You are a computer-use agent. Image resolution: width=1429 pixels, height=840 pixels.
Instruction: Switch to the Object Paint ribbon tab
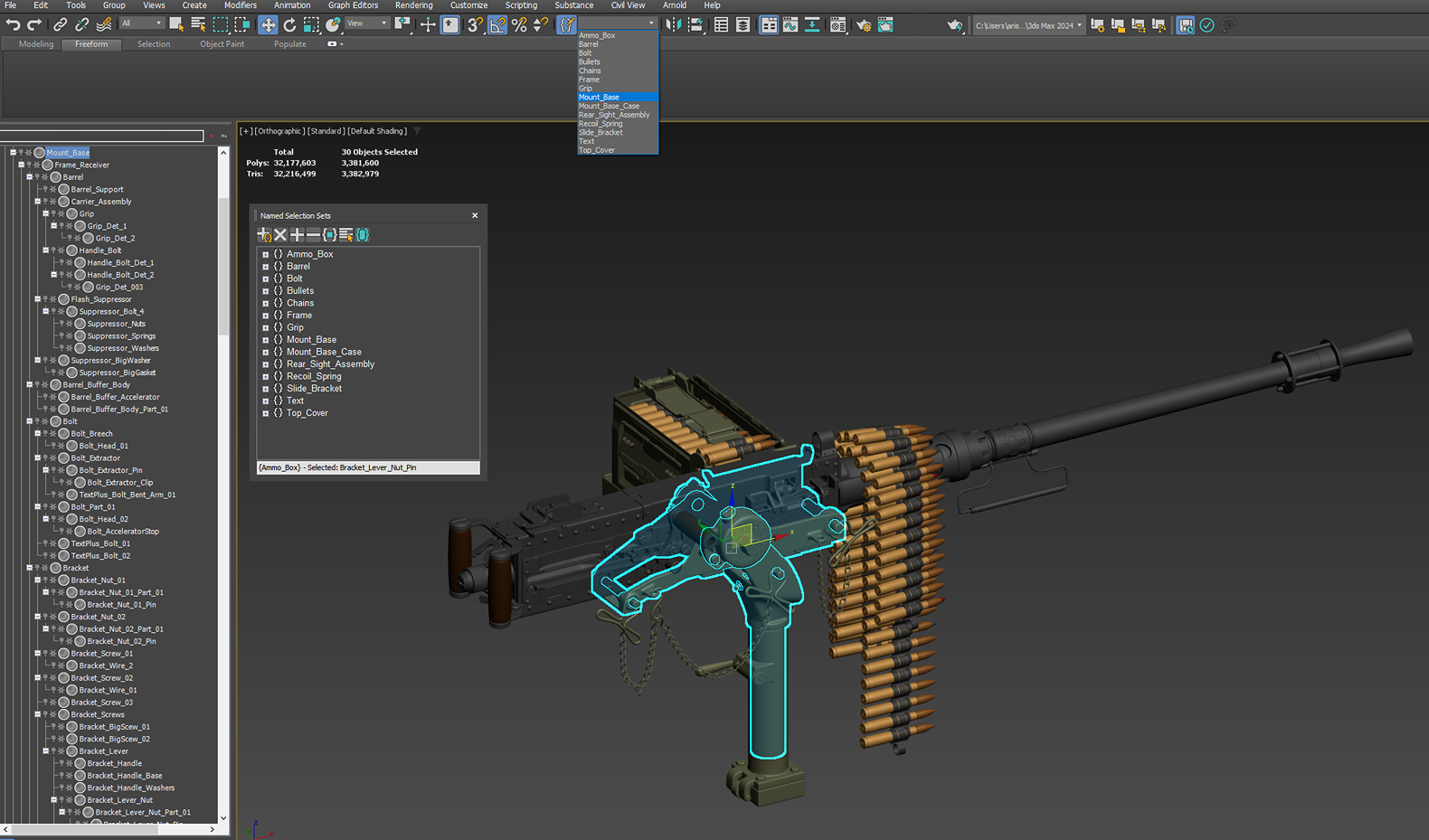222,44
